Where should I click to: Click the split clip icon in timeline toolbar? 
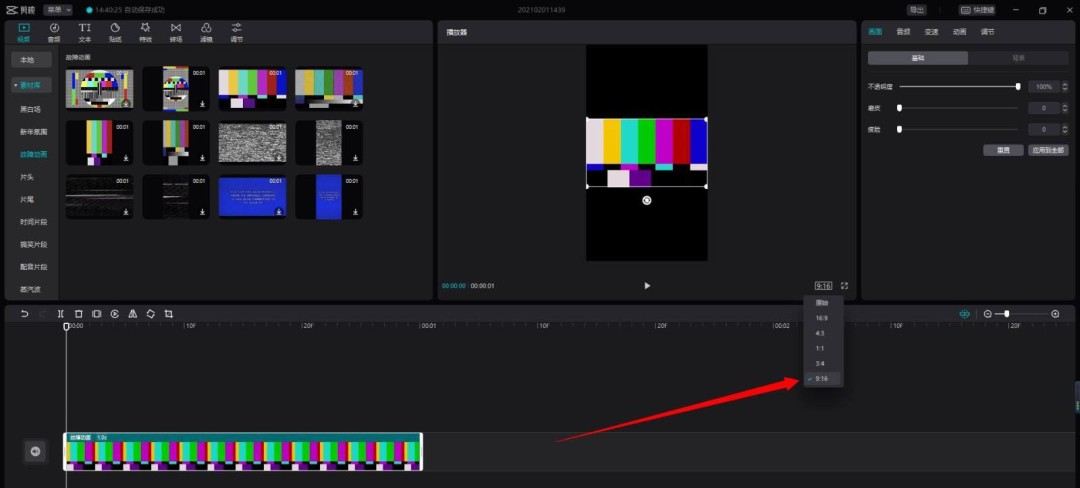point(61,314)
